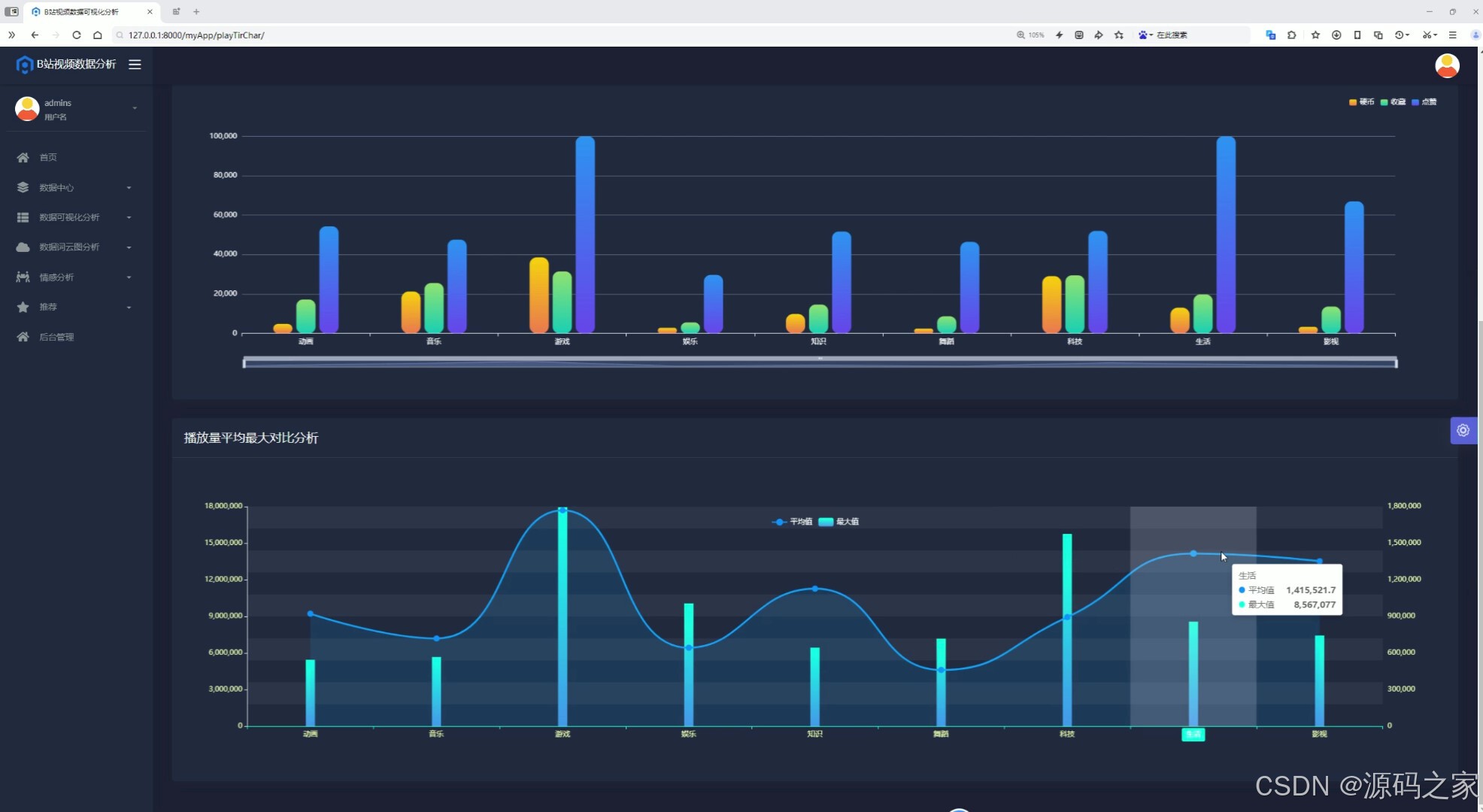Click the top-right user avatar
The image size is (1483, 812).
tap(1447, 66)
